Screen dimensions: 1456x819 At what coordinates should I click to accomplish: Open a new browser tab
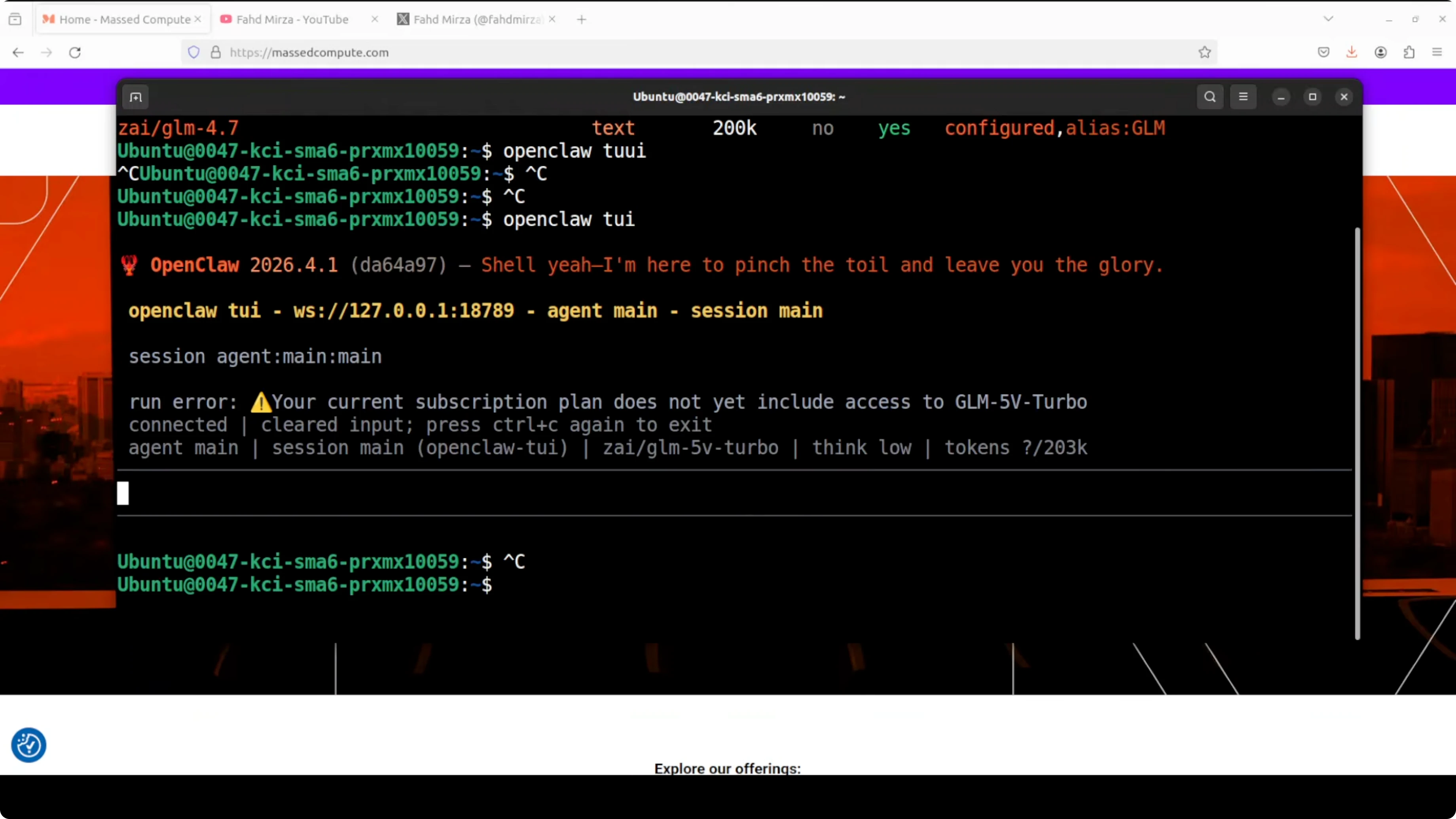582,19
